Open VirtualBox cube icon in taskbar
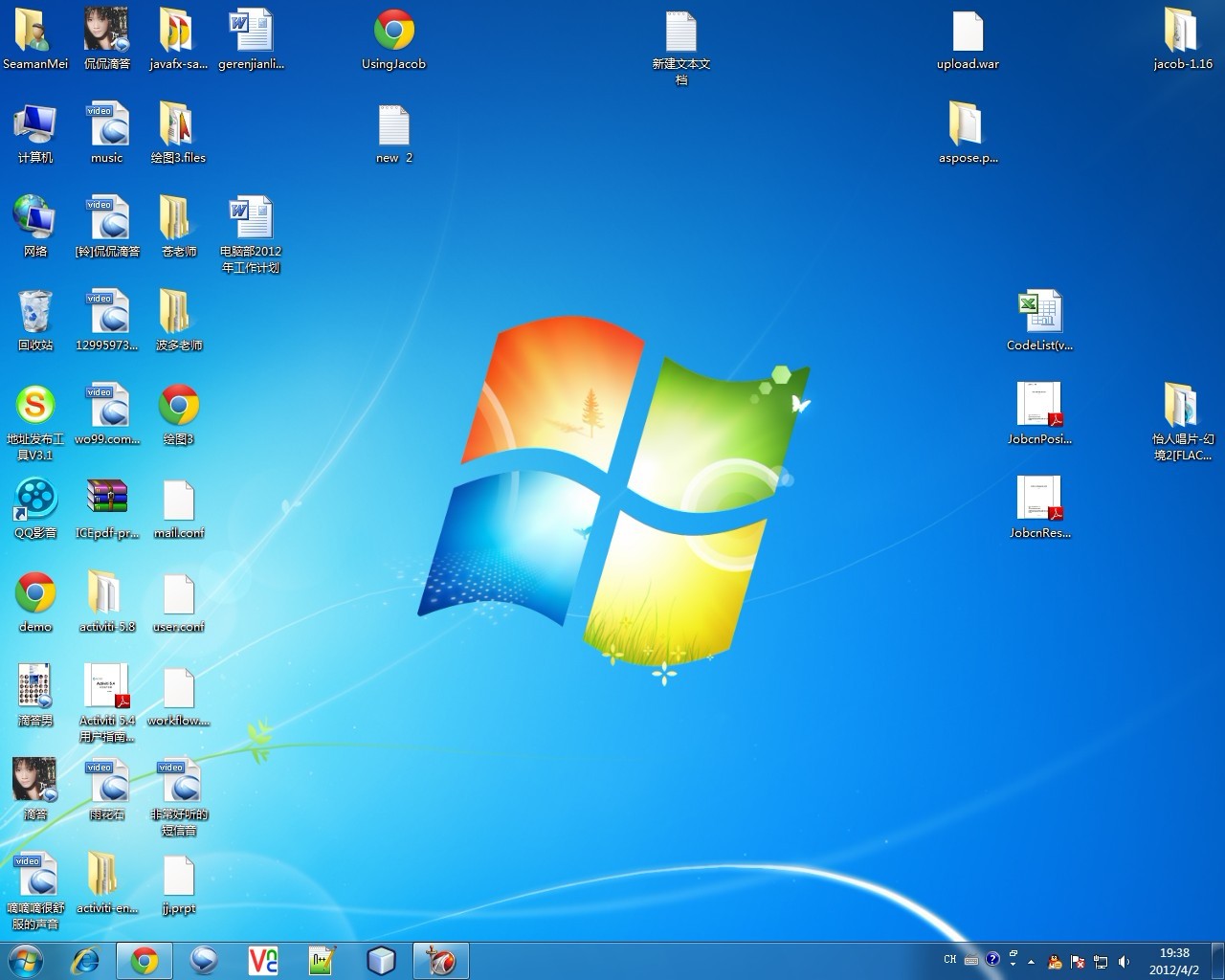This screenshot has height=980, width=1225. (381, 961)
